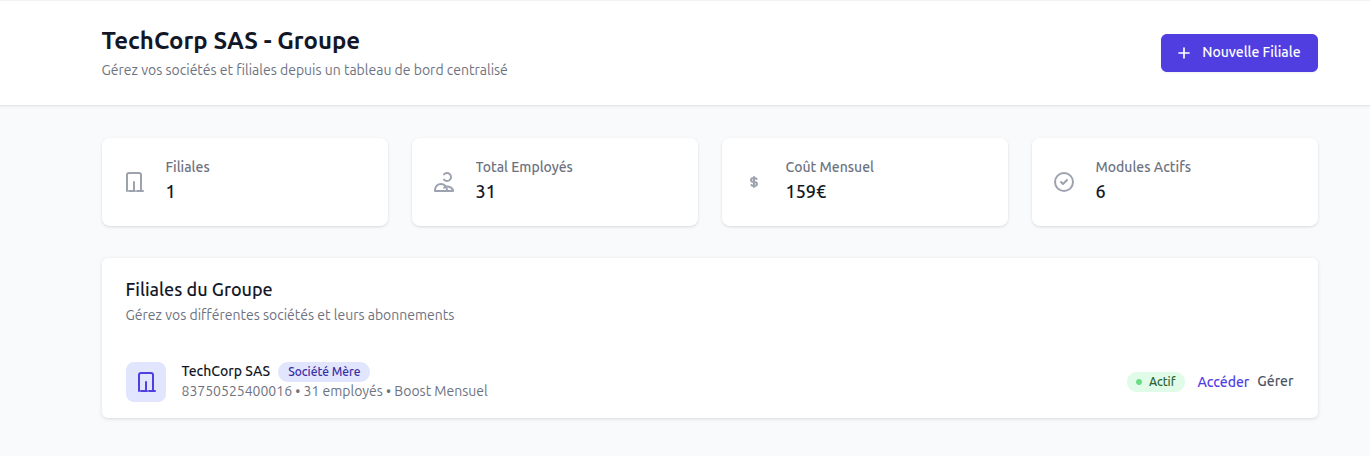
Task: Open the Nouvelle Filiale button
Action: (x=1239, y=53)
